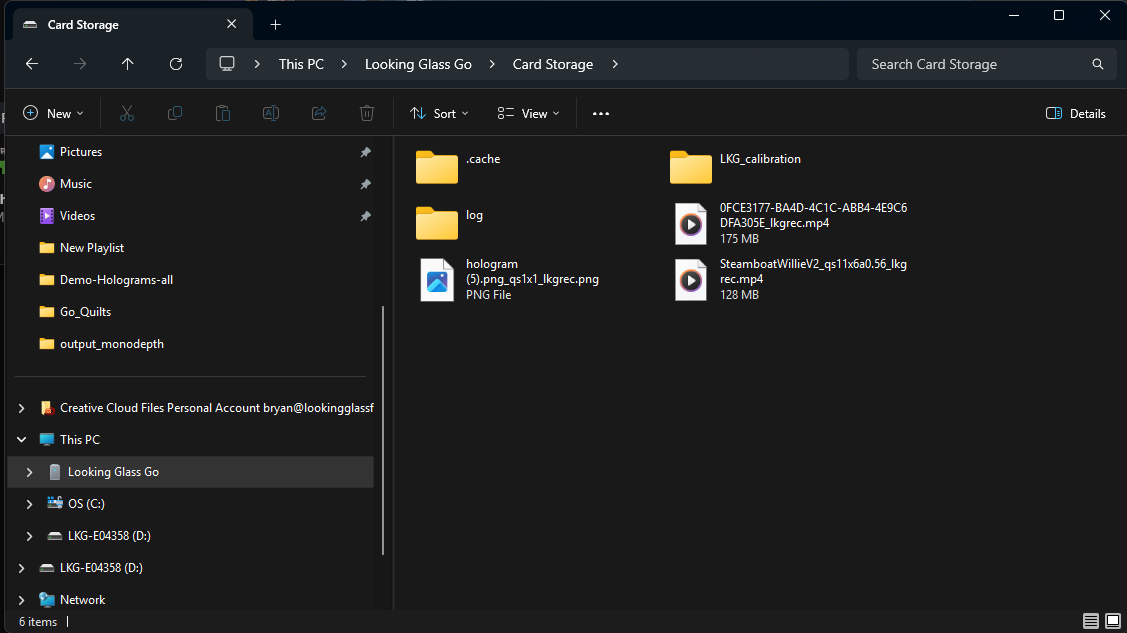Switch to large thumbnails view in status bar

coord(1112,621)
